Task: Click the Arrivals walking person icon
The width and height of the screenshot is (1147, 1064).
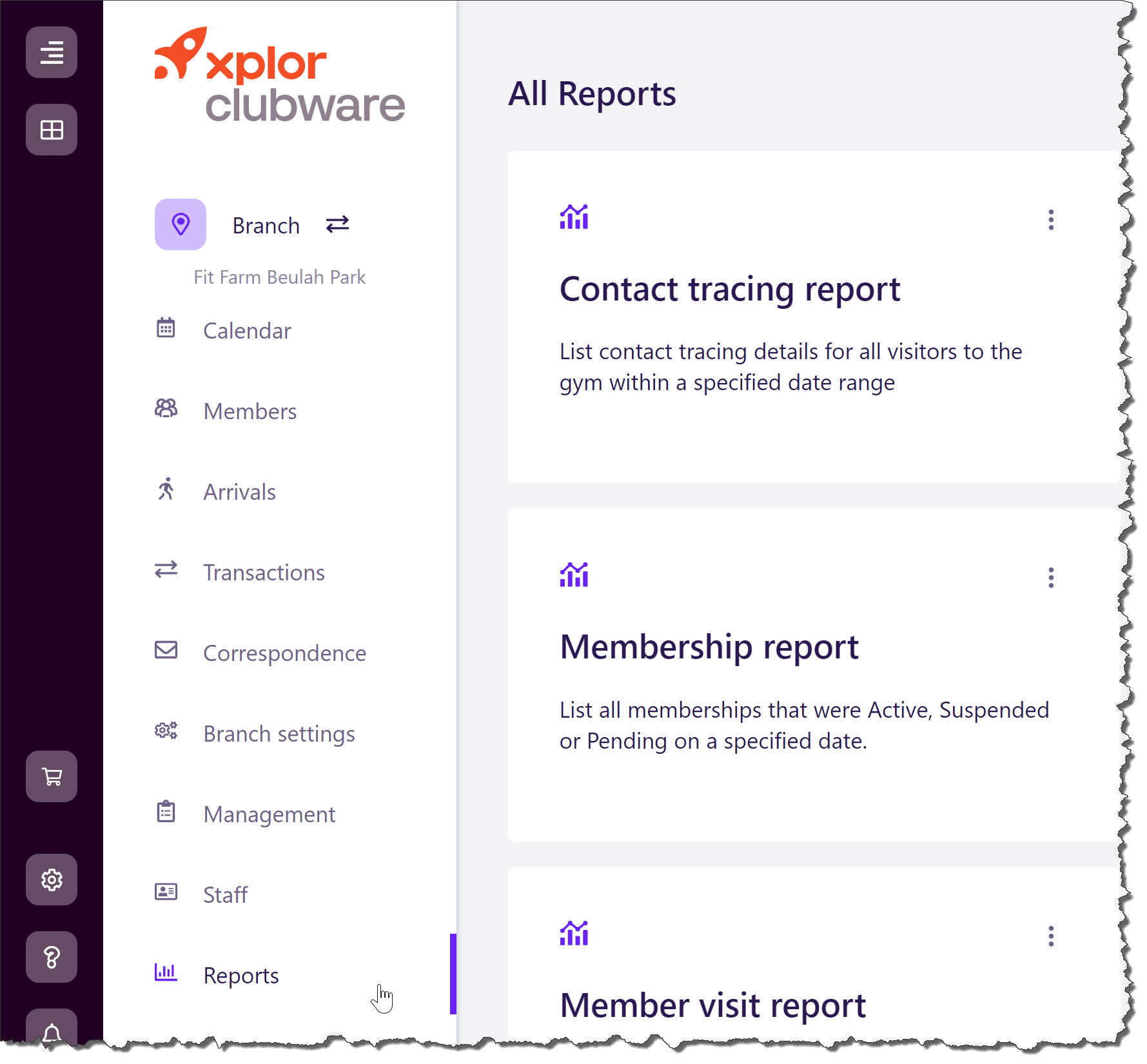Action: click(x=166, y=489)
